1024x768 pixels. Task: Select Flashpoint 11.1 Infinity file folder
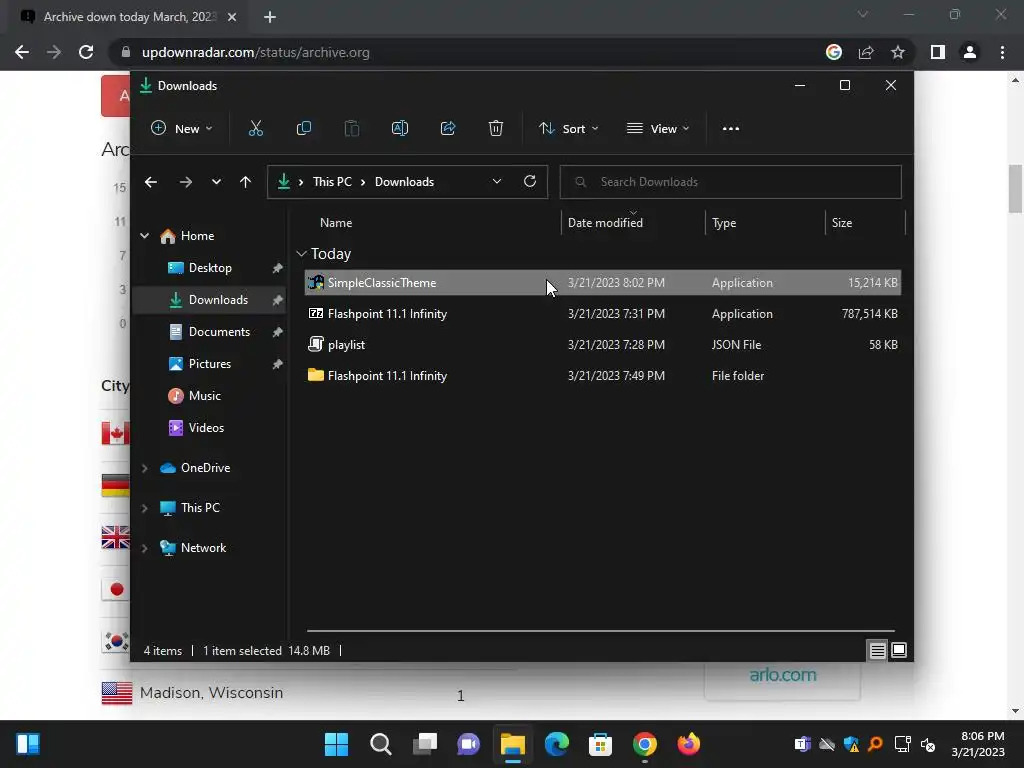pyautogui.click(x=602, y=376)
